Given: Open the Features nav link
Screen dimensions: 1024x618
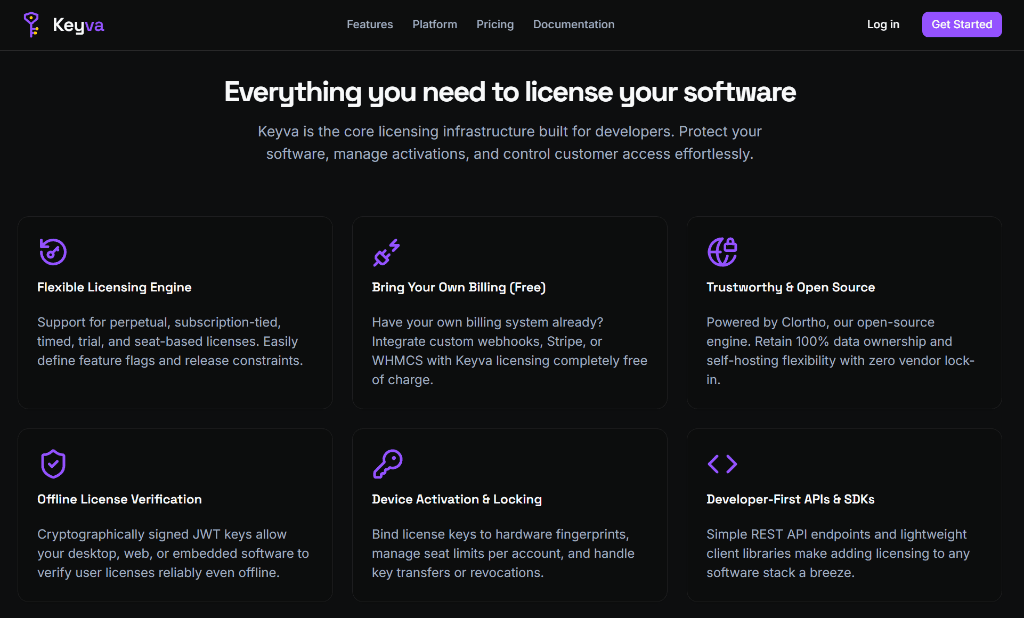Looking at the screenshot, I should [x=370, y=24].
